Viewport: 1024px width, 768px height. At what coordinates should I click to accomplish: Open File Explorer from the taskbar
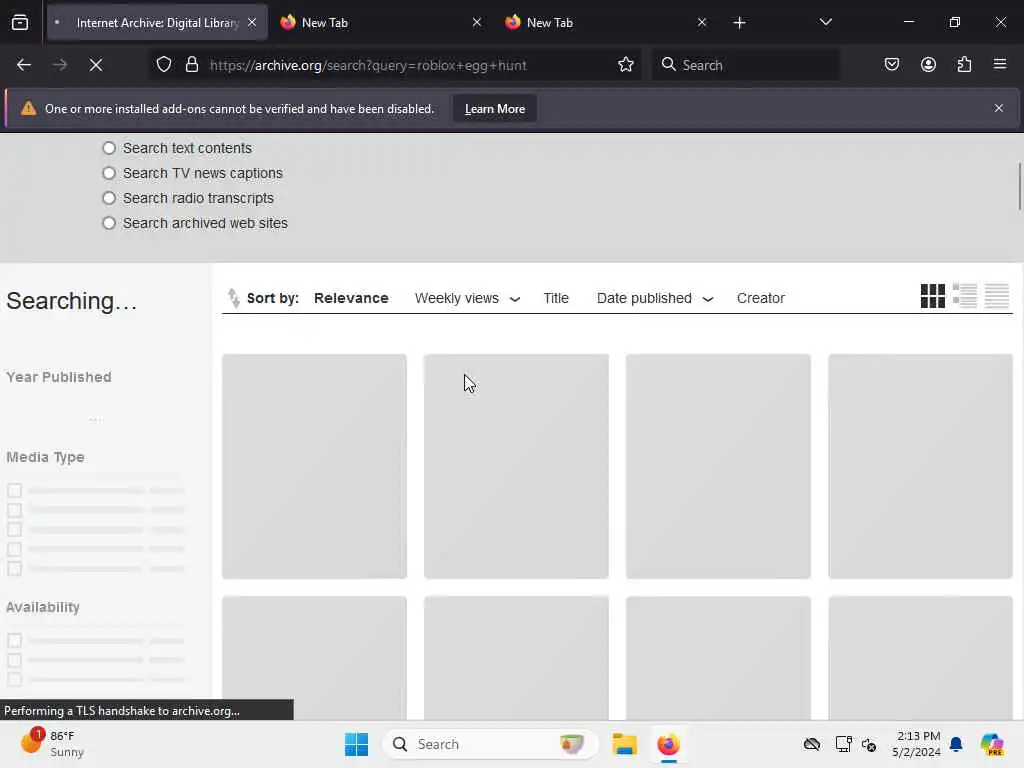coord(624,744)
